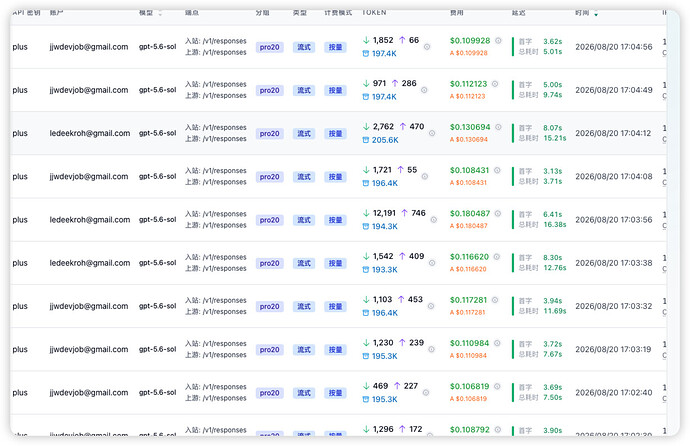Screen dimensions: 690x446
Task: Click the 流式 tag in 17:03:38 row
Action: (x=304, y=263)
